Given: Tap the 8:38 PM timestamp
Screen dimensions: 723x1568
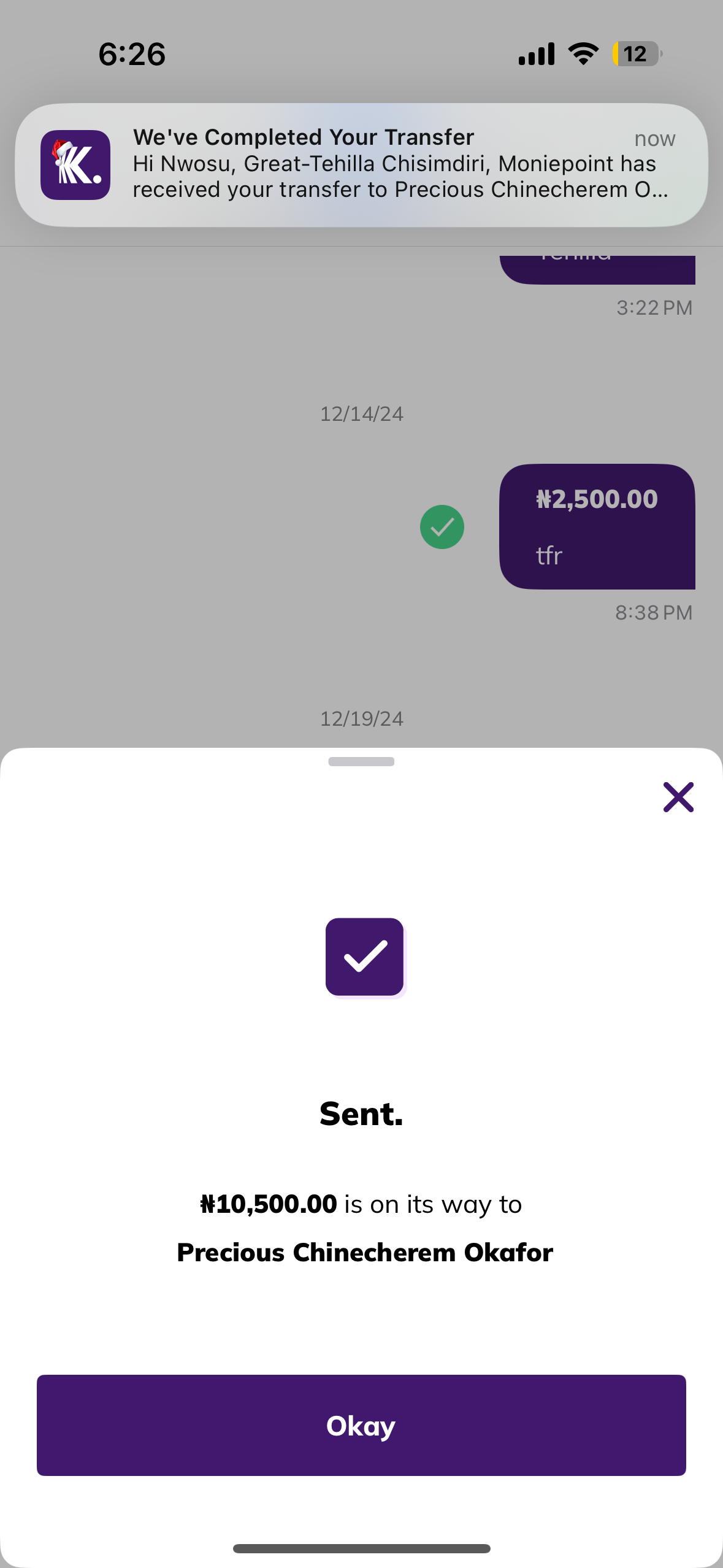Looking at the screenshot, I should point(654,612).
